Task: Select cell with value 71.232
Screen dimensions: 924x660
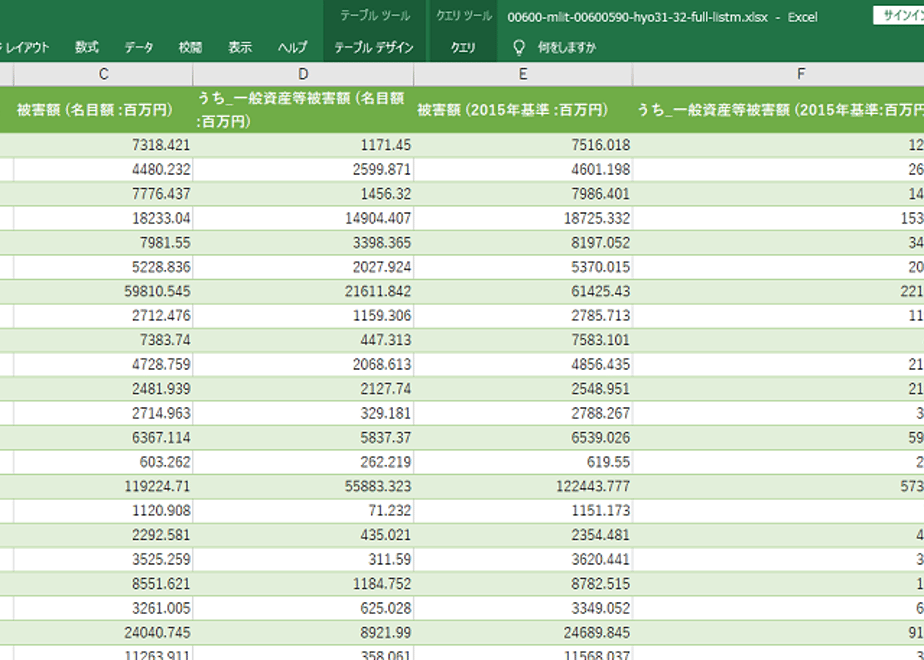Action: (x=303, y=511)
